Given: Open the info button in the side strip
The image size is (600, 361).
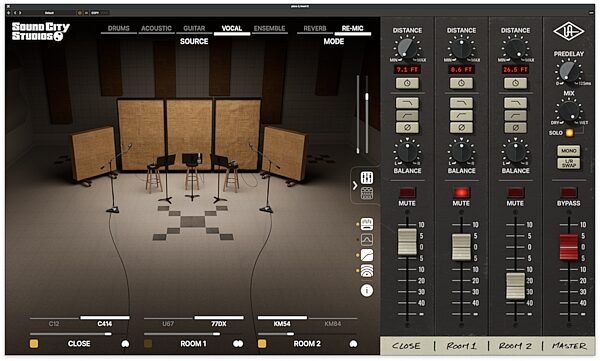Looking at the screenshot, I should pyautogui.click(x=367, y=291).
